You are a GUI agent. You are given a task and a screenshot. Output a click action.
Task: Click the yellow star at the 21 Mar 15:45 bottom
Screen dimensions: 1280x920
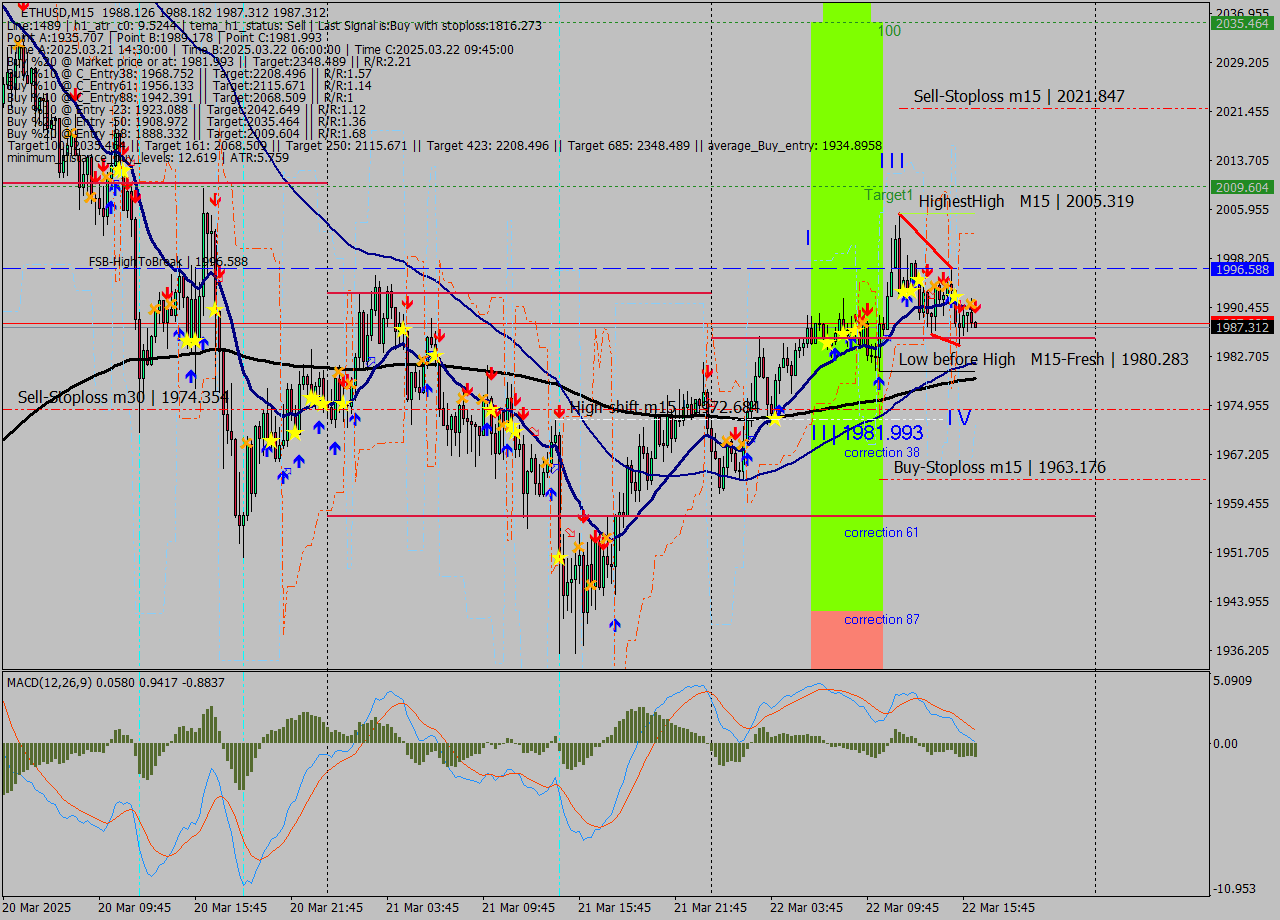point(560,558)
